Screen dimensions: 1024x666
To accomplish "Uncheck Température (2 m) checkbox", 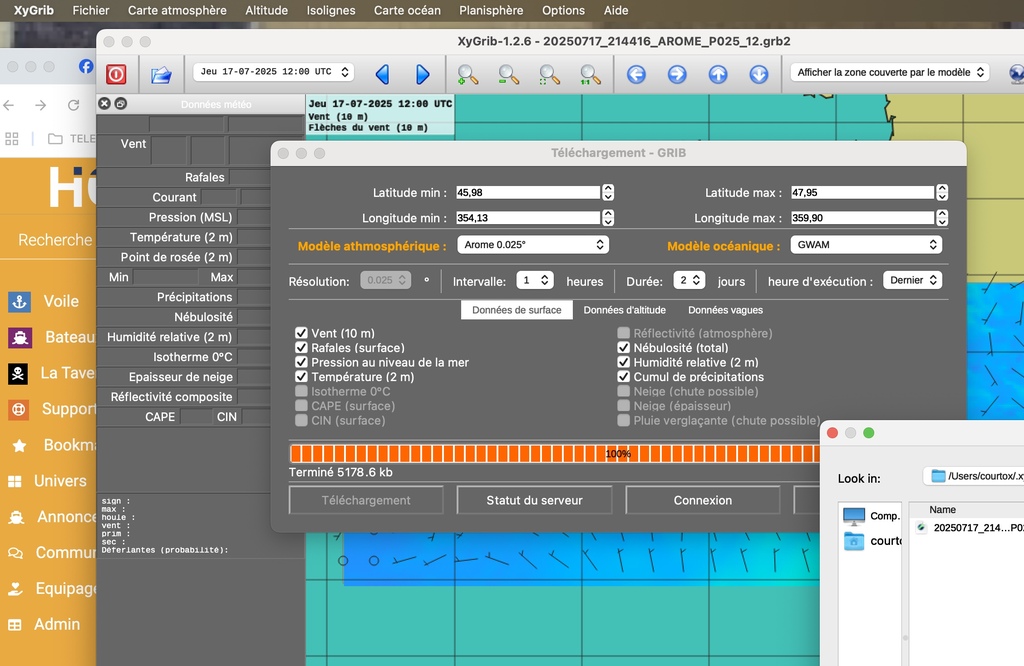I will tap(301, 377).
